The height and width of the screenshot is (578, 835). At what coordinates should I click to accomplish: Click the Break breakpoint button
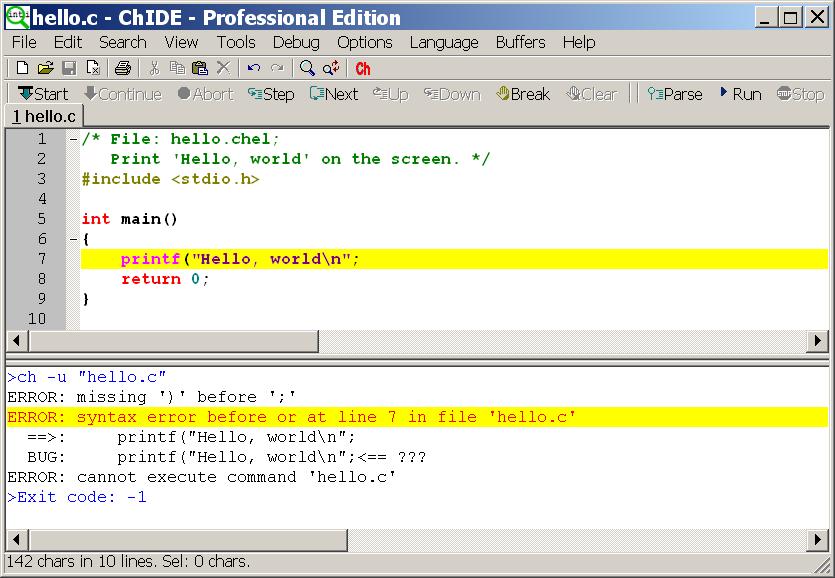[523, 94]
